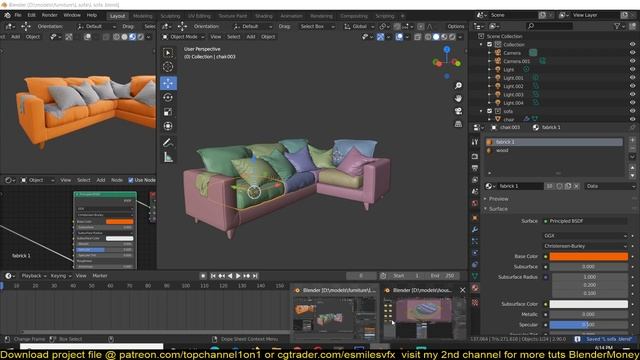Open the Output properties tab
Screen dimensions: 640x360
pos(475,168)
